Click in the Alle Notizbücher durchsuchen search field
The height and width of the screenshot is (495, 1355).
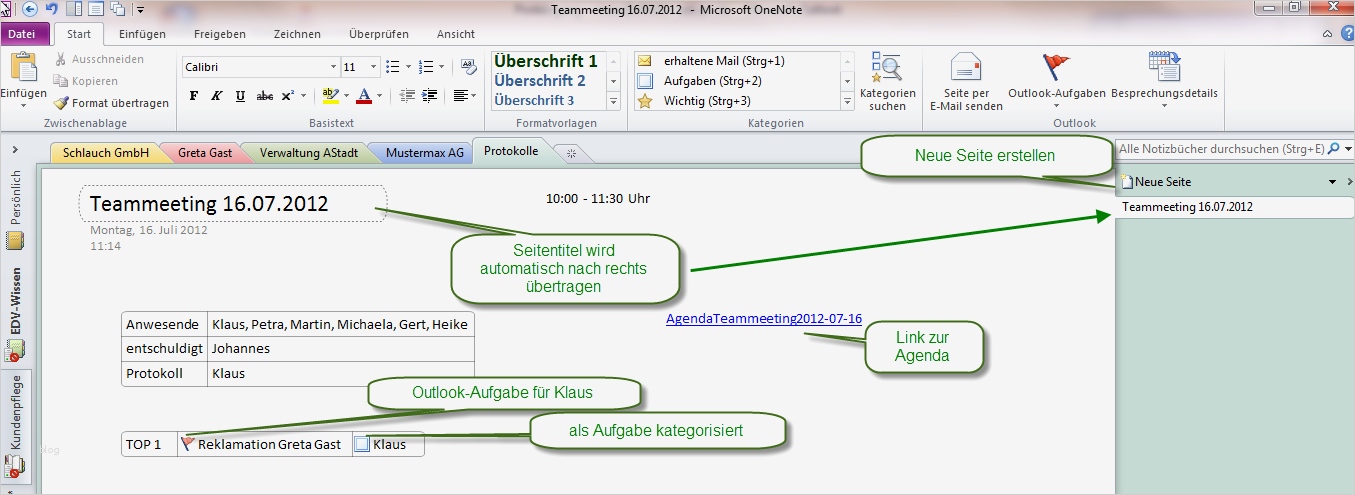pos(1220,149)
